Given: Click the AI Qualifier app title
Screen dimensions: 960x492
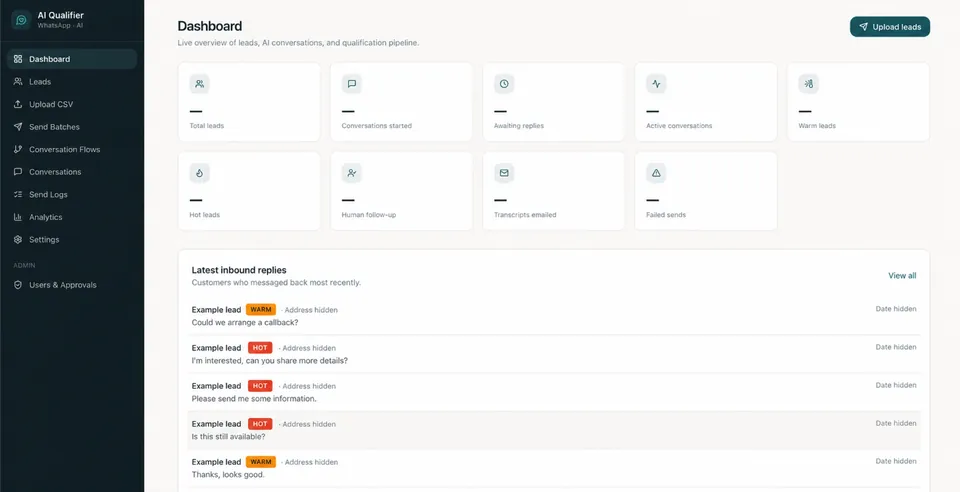Looking at the screenshot, I should pyautogui.click(x=61, y=15).
